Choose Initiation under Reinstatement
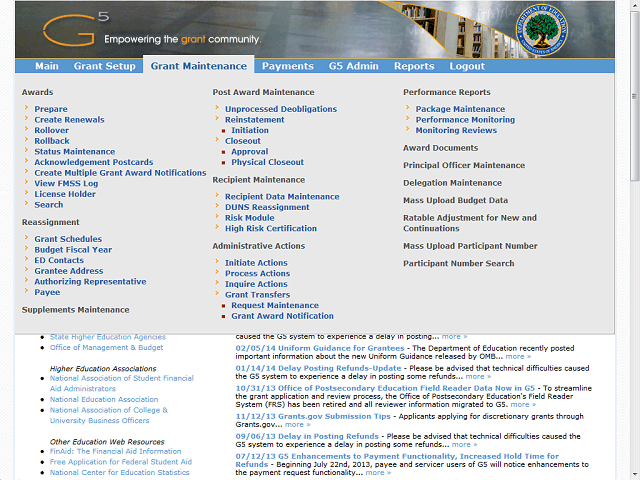640x480 pixels. pos(250,130)
